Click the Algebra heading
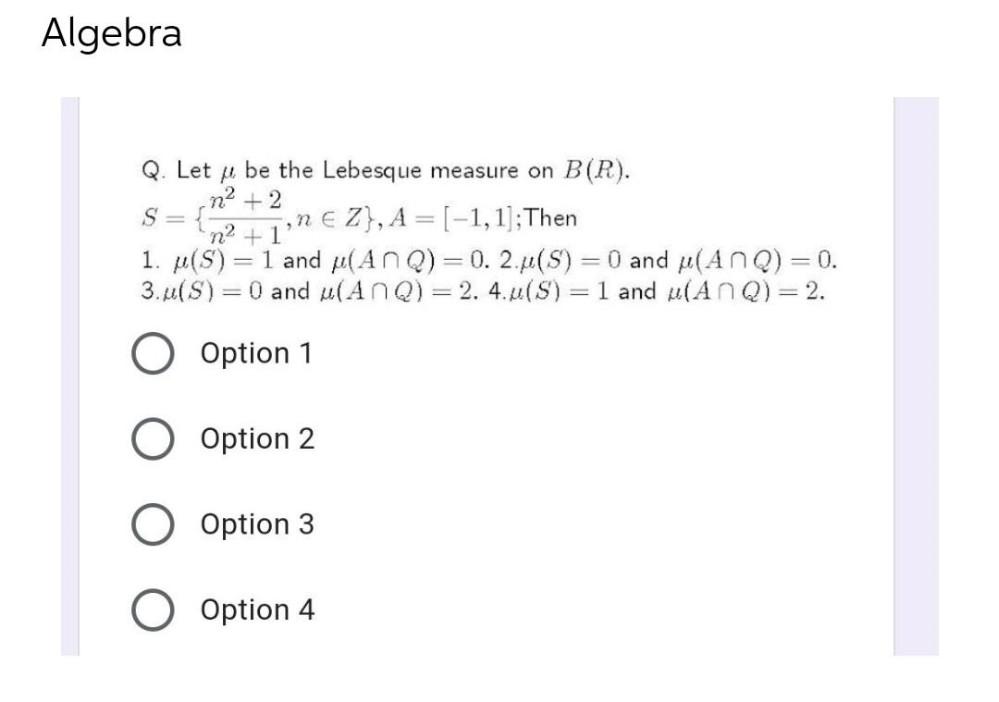 110,34
